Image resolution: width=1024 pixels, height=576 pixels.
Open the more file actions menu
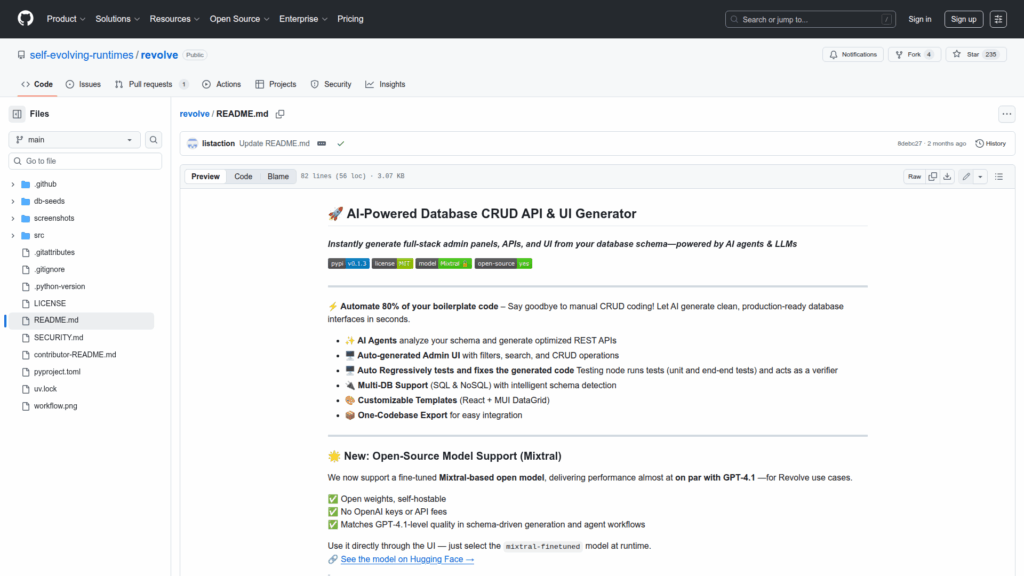point(1006,114)
